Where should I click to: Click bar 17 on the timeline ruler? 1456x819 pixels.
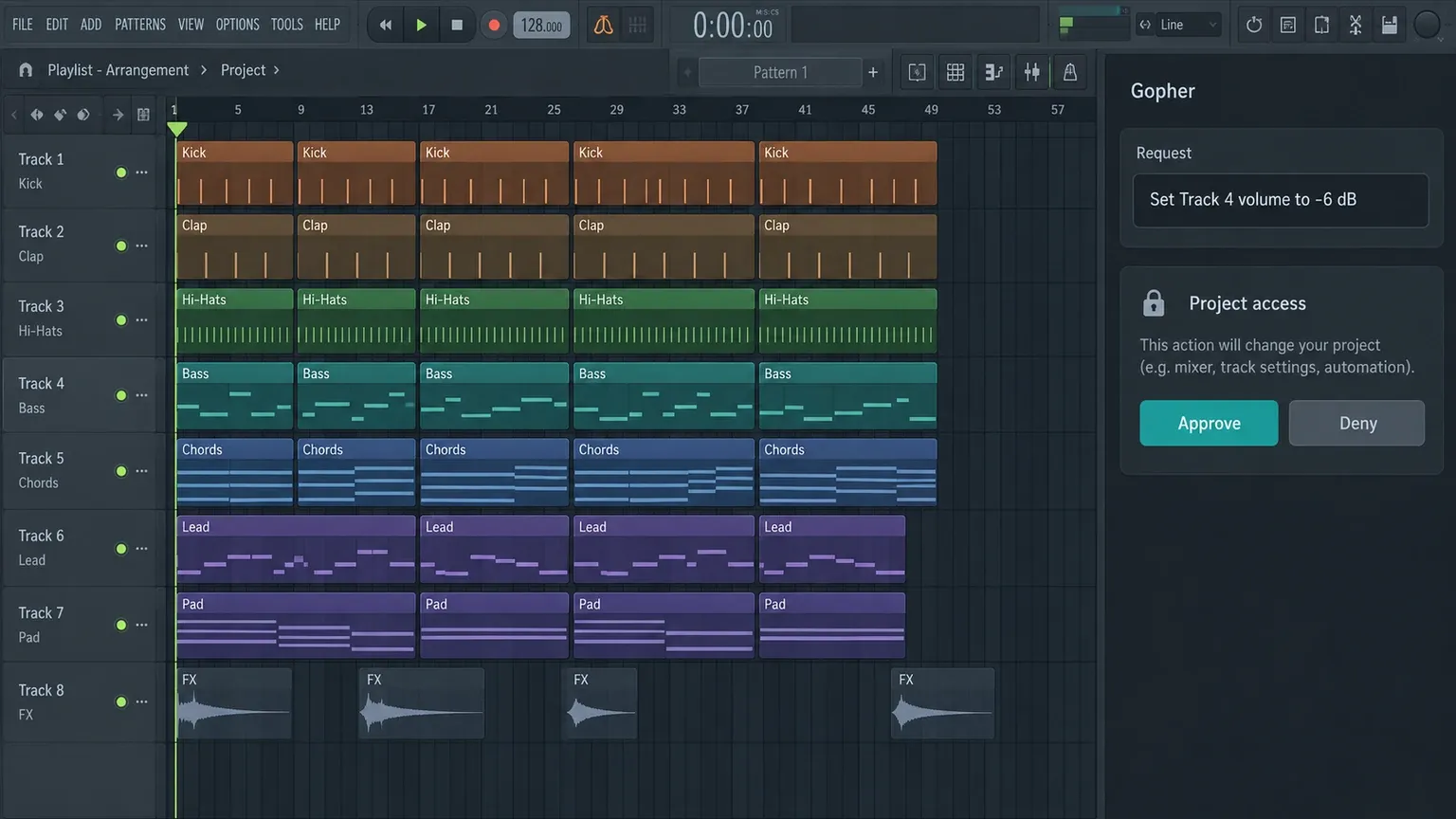[428, 110]
